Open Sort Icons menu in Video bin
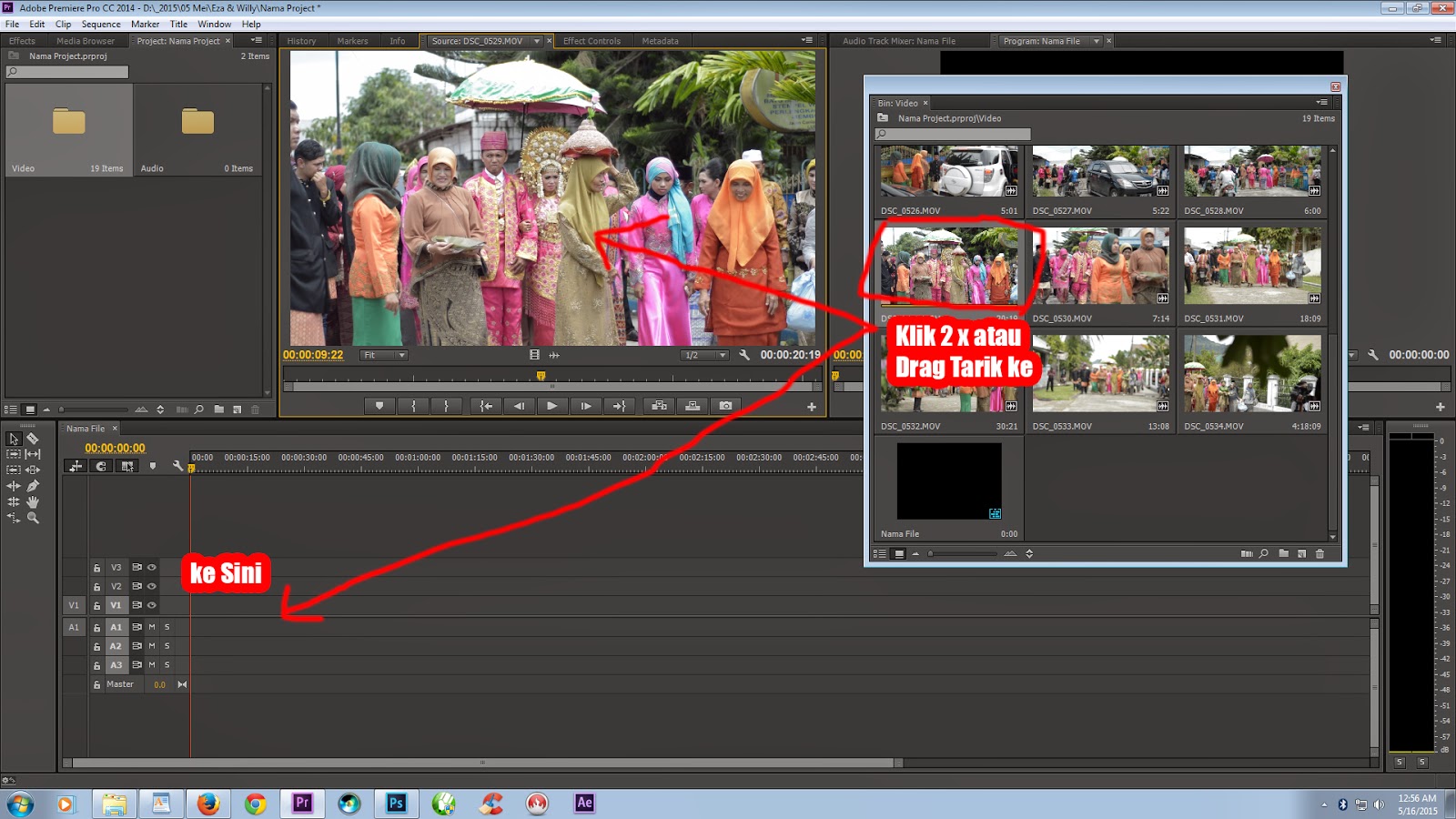The height and width of the screenshot is (819, 1456). (x=1029, y=553)
